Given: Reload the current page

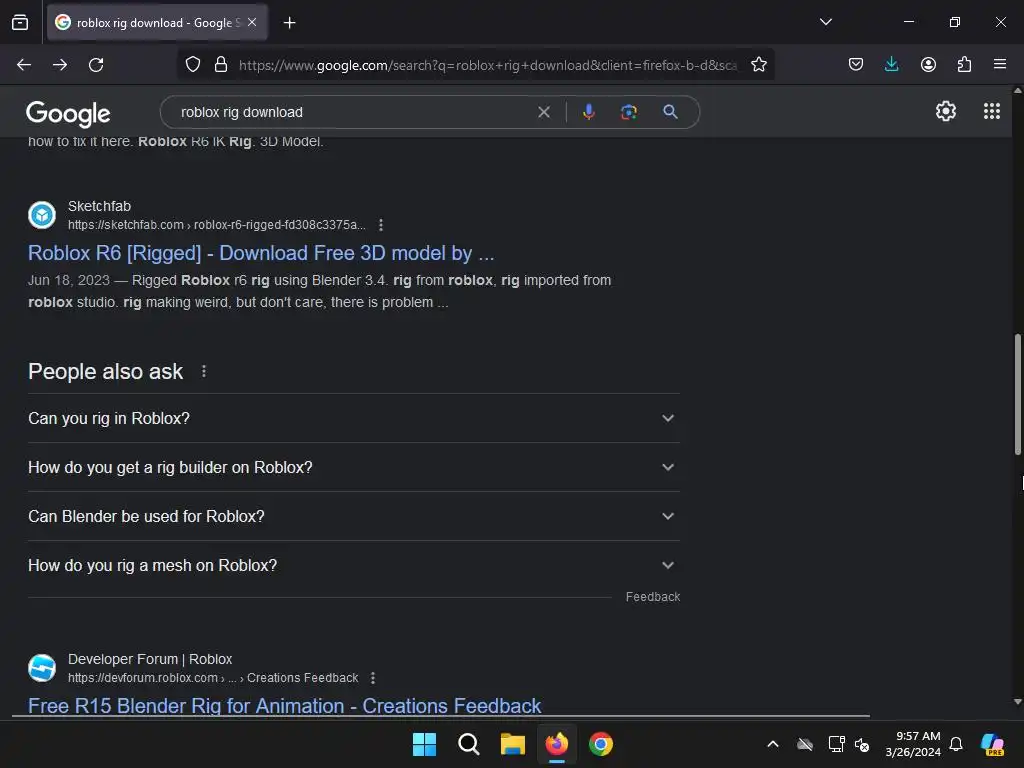Looking at the screenshot, I should click(x=96, y=65).
